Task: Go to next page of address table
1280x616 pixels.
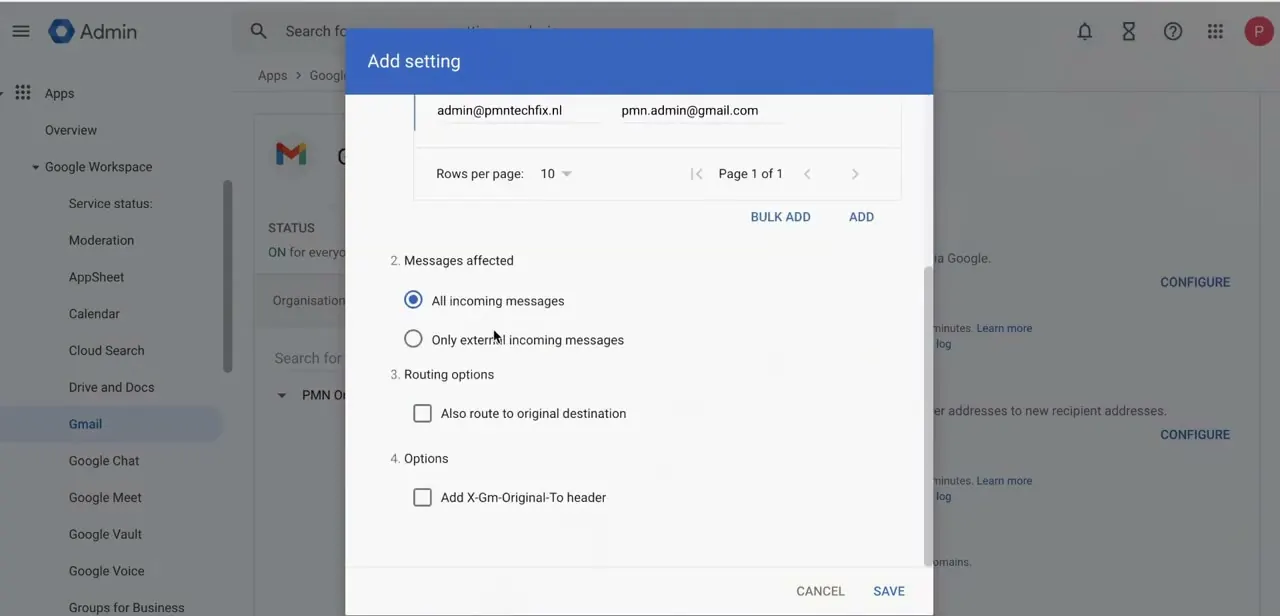Action: point(855,174)
